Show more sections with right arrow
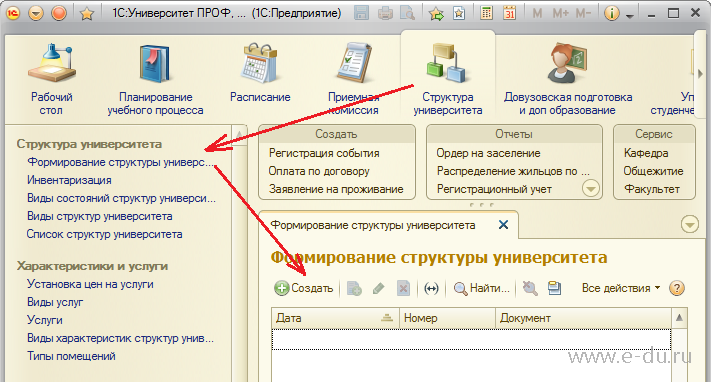 pyautogui.click(x=700, y=73)
